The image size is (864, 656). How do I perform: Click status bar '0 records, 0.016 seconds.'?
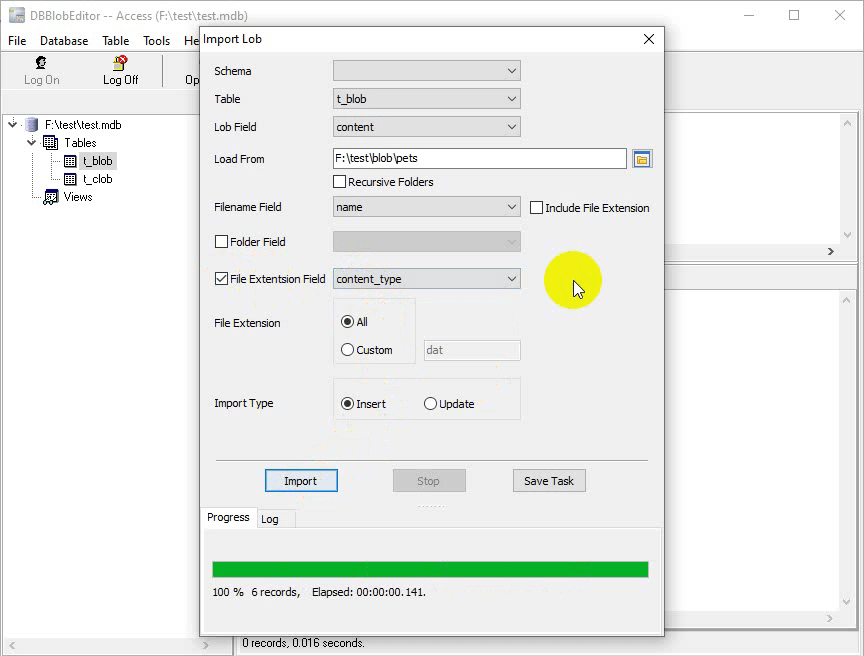(303, 643)
